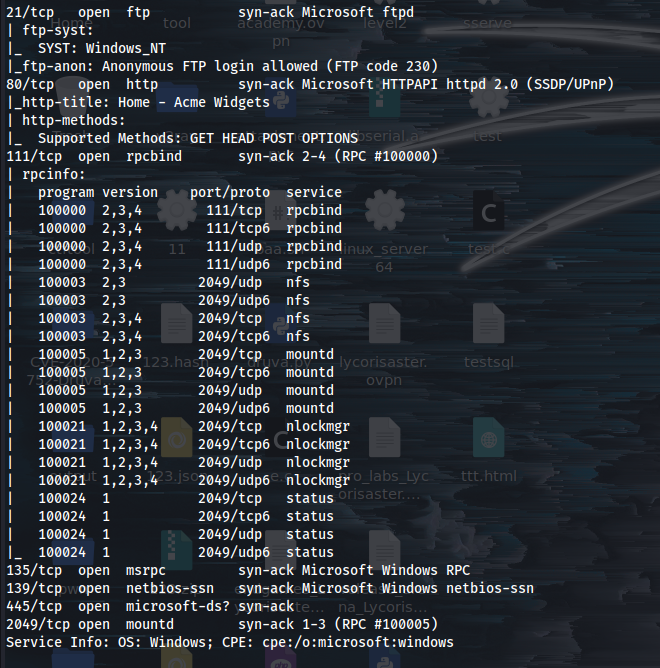Click the pro_labs_Lyc file desktop icon

point(384,438)
